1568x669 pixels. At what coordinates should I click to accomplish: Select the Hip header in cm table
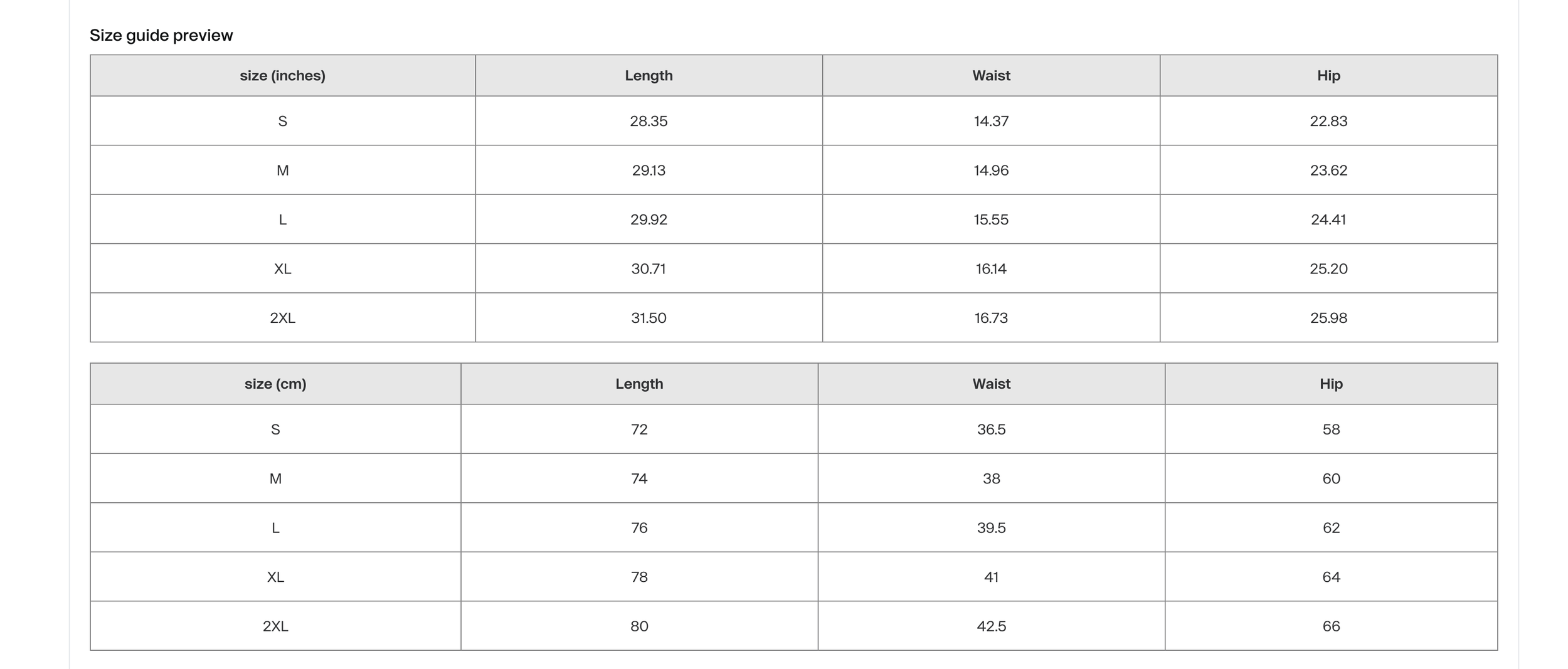point(1331,384)
